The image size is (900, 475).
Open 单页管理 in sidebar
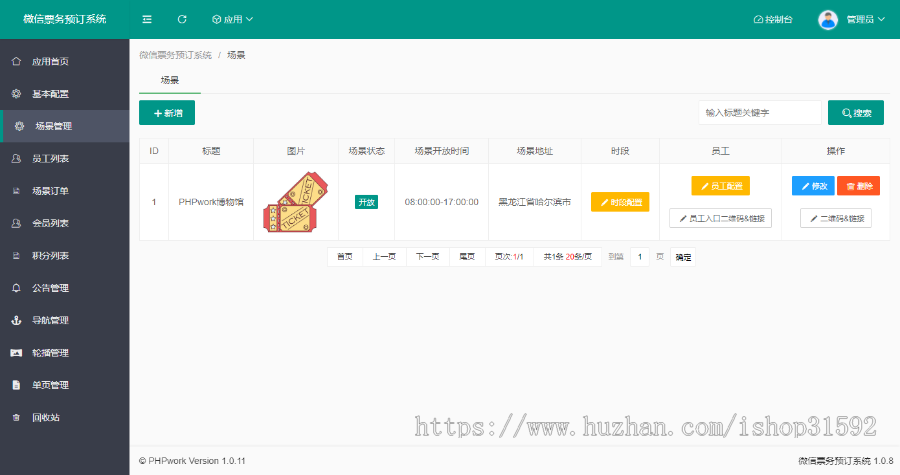[65, 385]
